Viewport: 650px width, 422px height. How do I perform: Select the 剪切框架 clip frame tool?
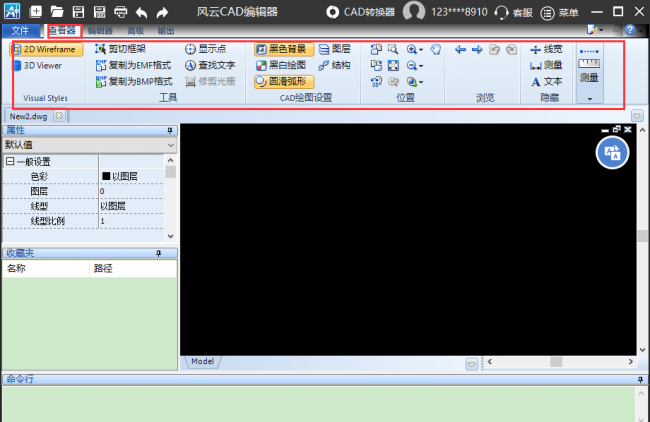pos(120,49)
